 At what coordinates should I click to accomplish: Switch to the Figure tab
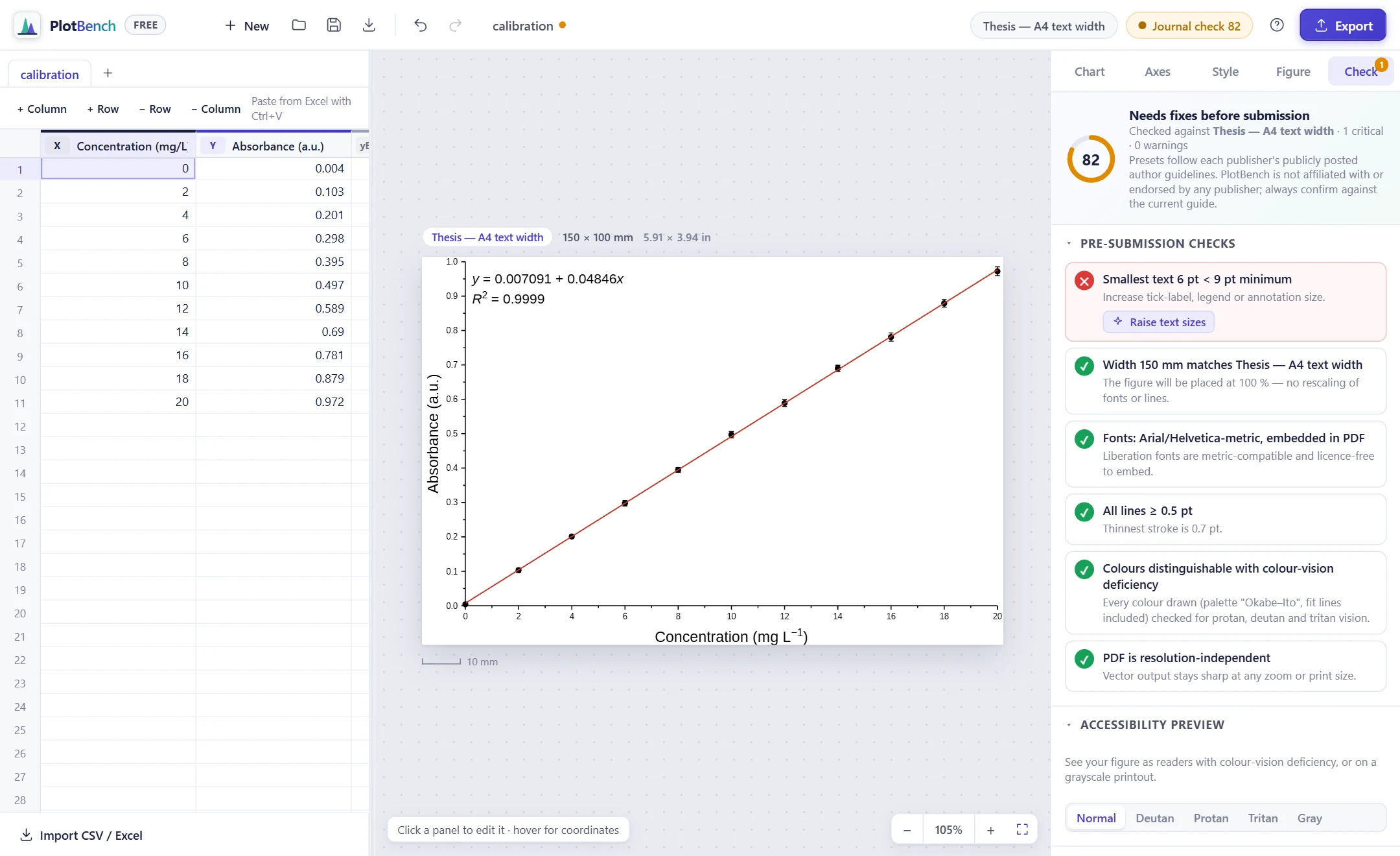click(1293, 72)
